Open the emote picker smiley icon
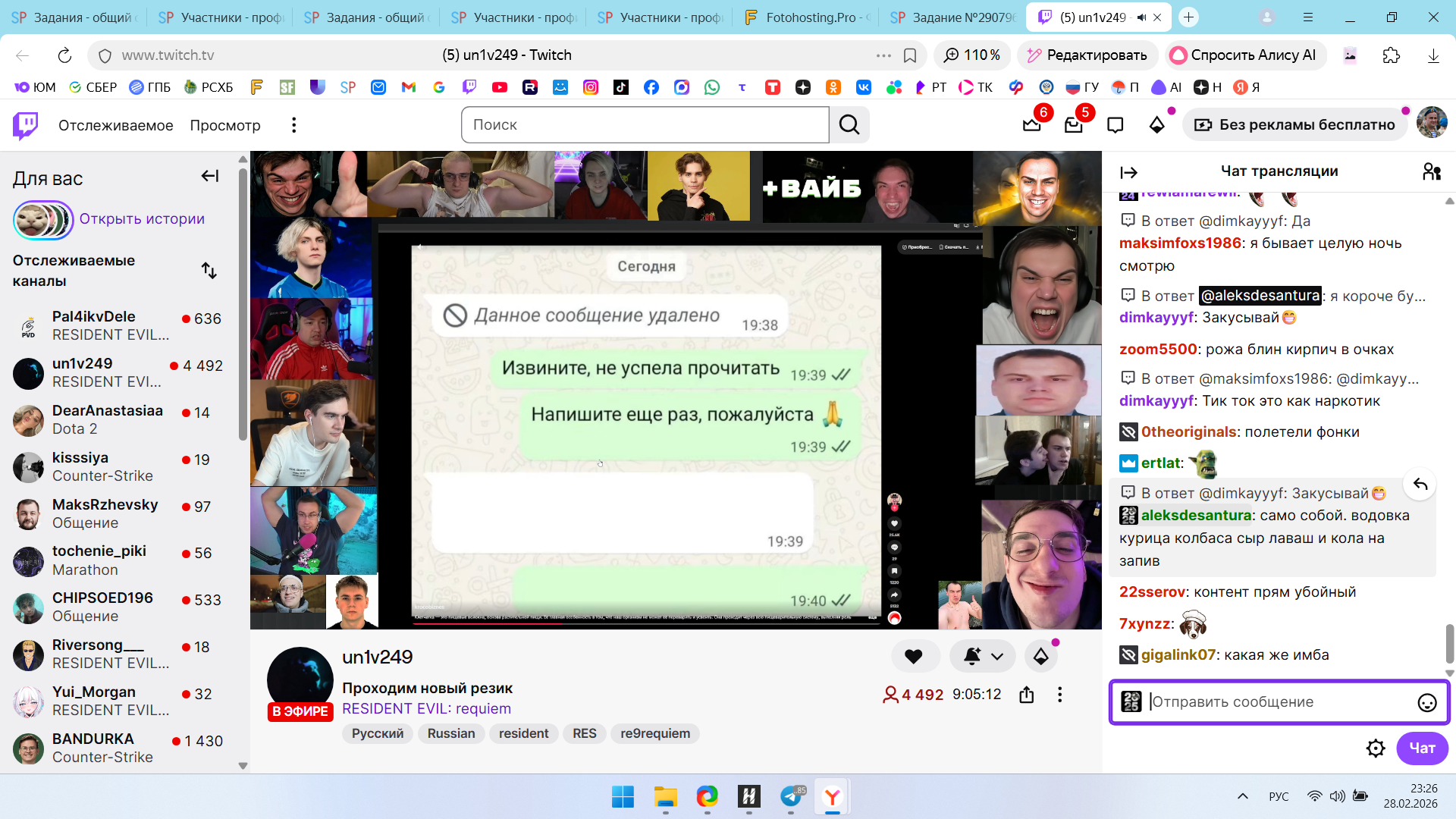This screenshot has width=1456, height=819. (1426, 702)
